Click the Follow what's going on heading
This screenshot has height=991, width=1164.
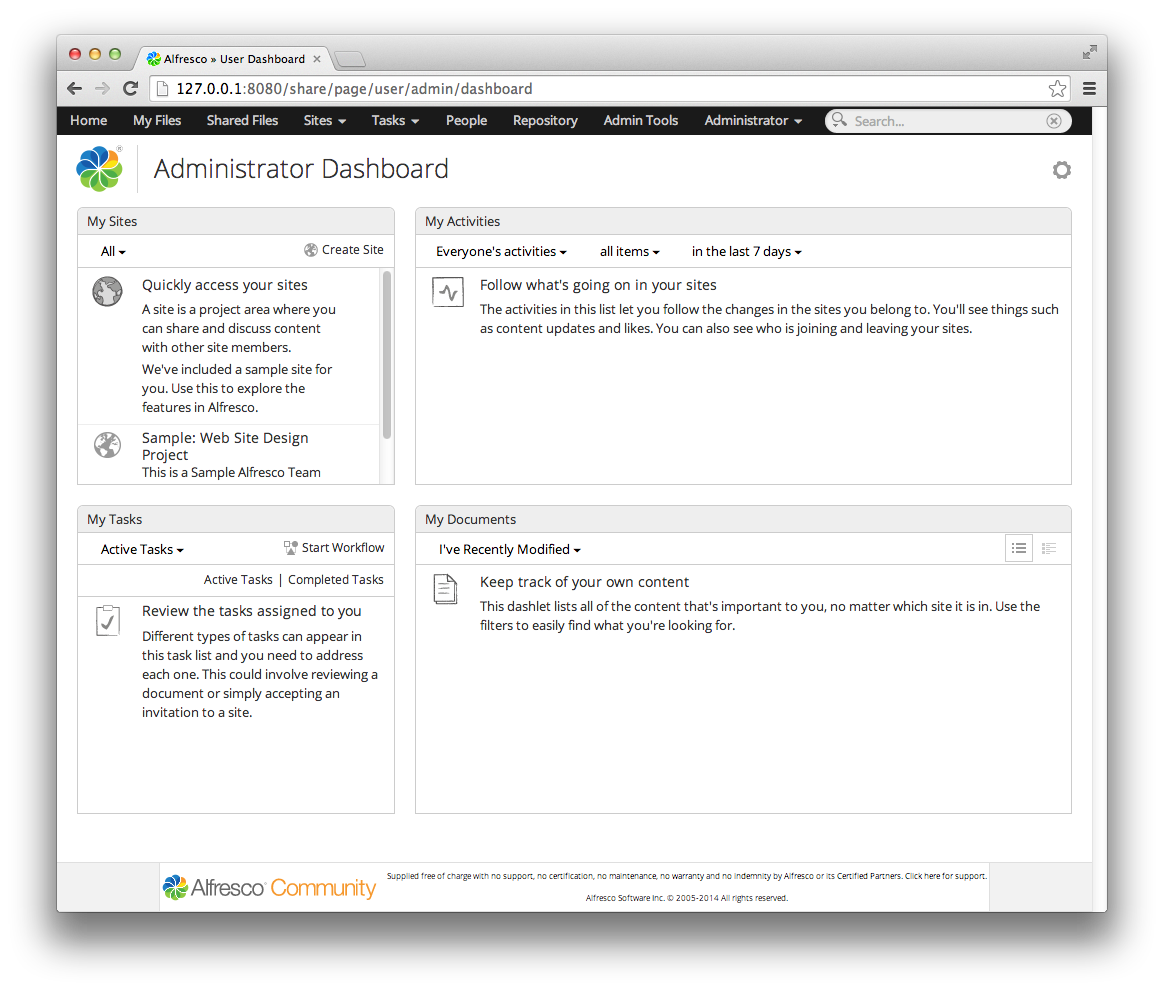(x=598, y=285)
